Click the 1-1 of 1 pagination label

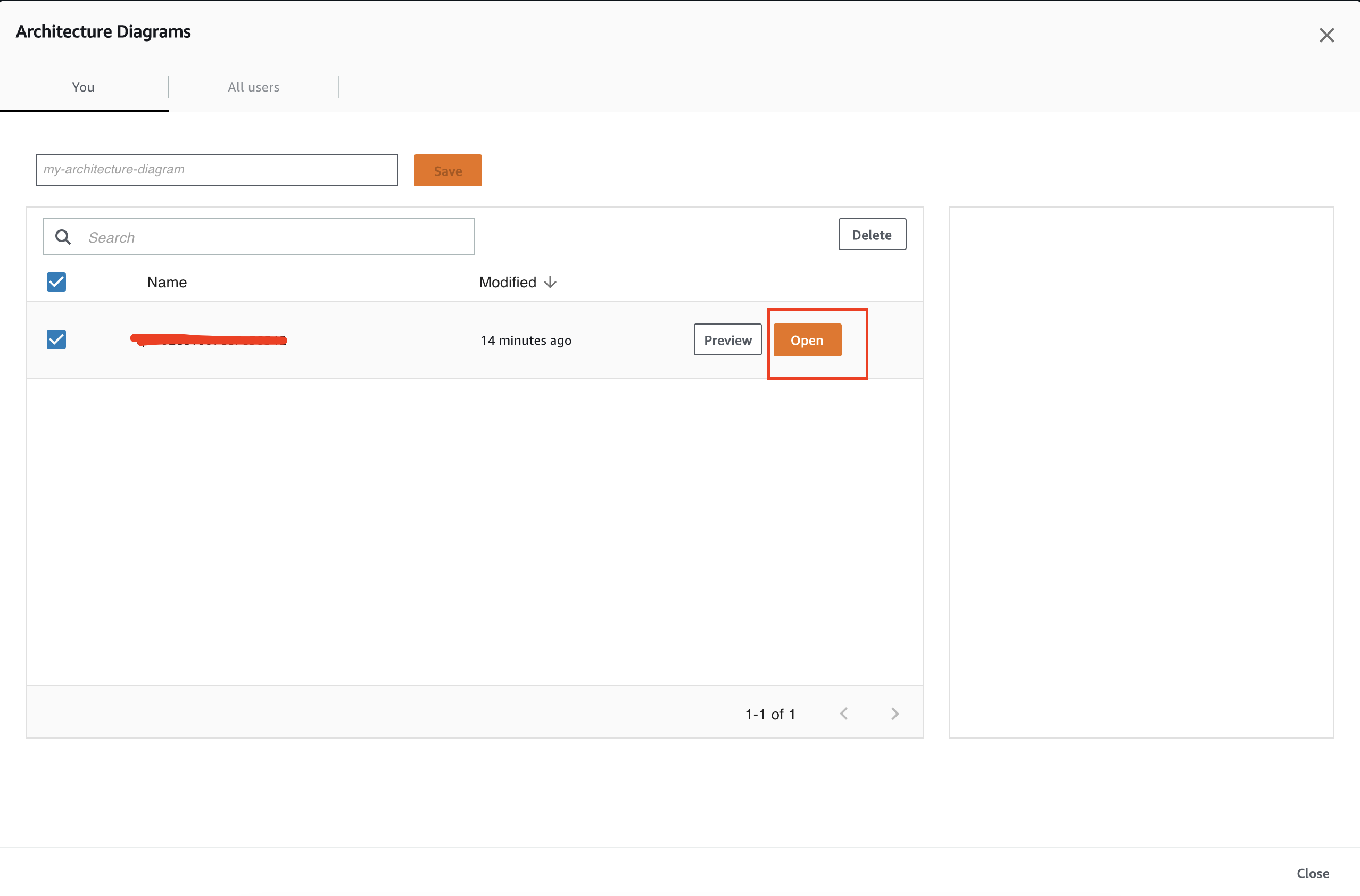pyautogui.click(x=770, y=713)
